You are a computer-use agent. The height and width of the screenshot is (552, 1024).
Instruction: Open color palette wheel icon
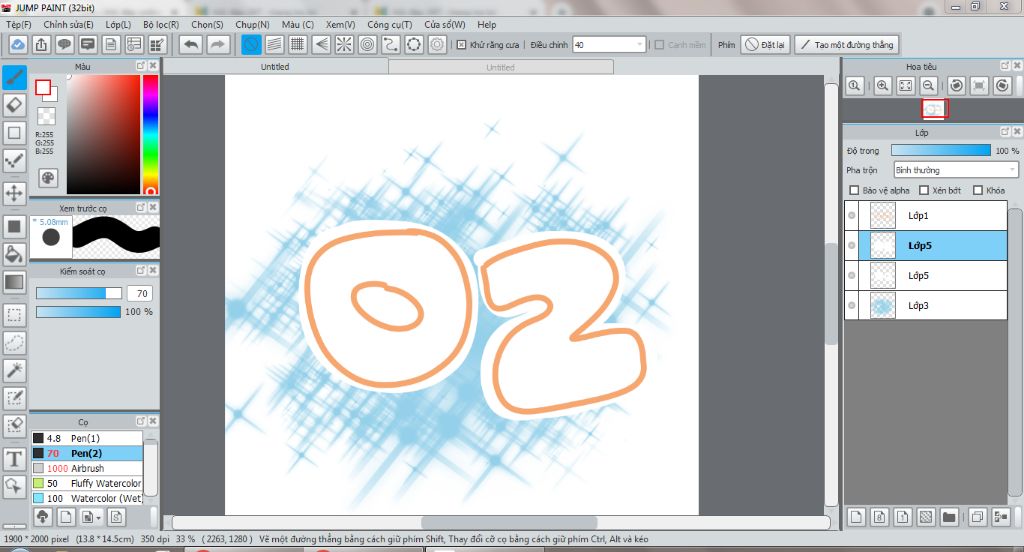tap(48, 178)
